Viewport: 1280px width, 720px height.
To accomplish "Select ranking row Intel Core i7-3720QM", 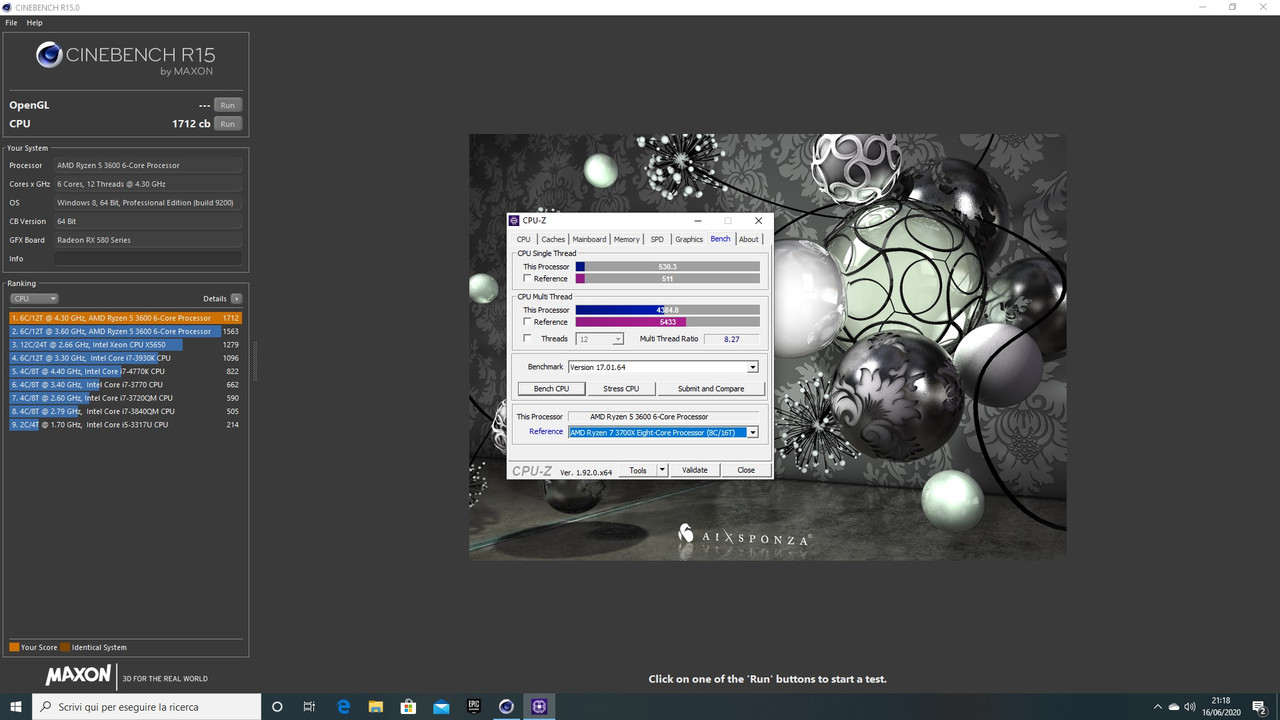I will (x=126, y=398).
